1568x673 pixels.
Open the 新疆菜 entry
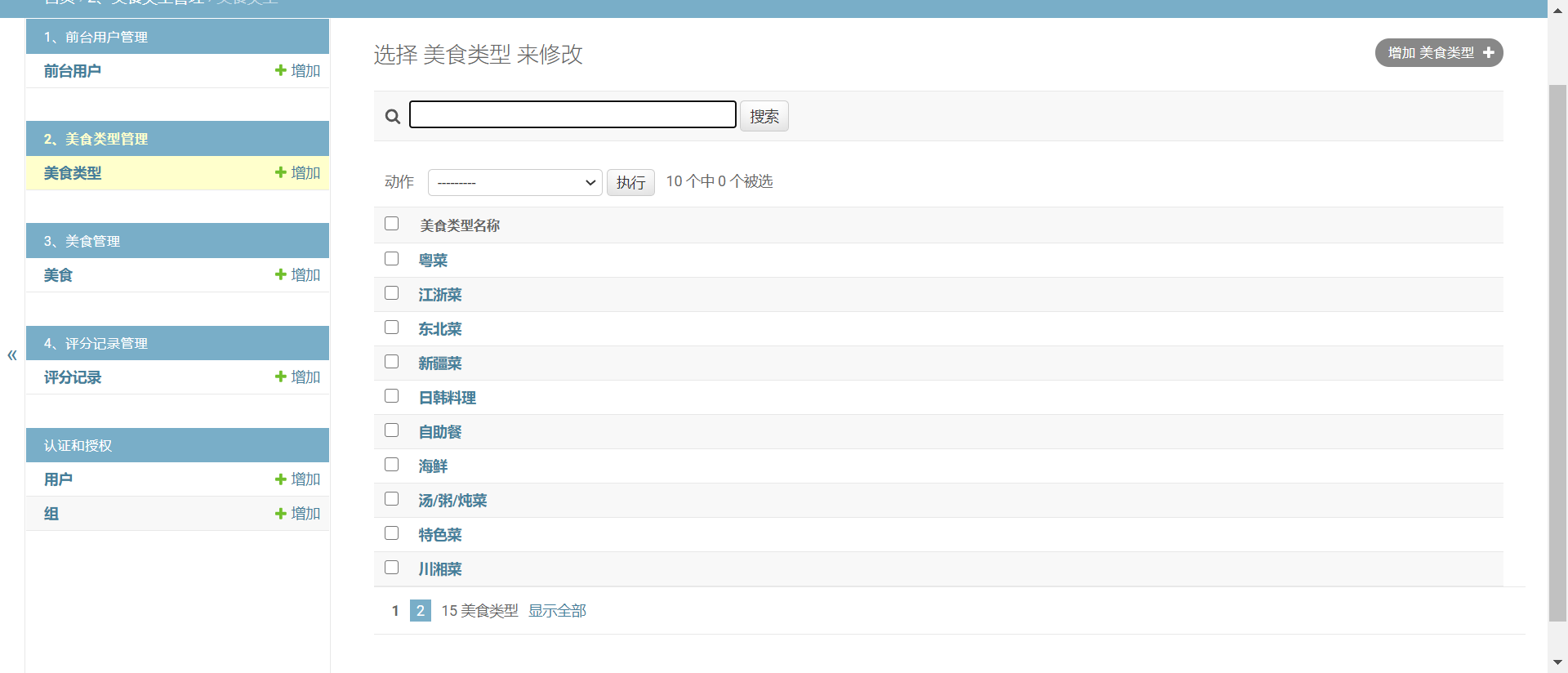[x=440, y=363]
